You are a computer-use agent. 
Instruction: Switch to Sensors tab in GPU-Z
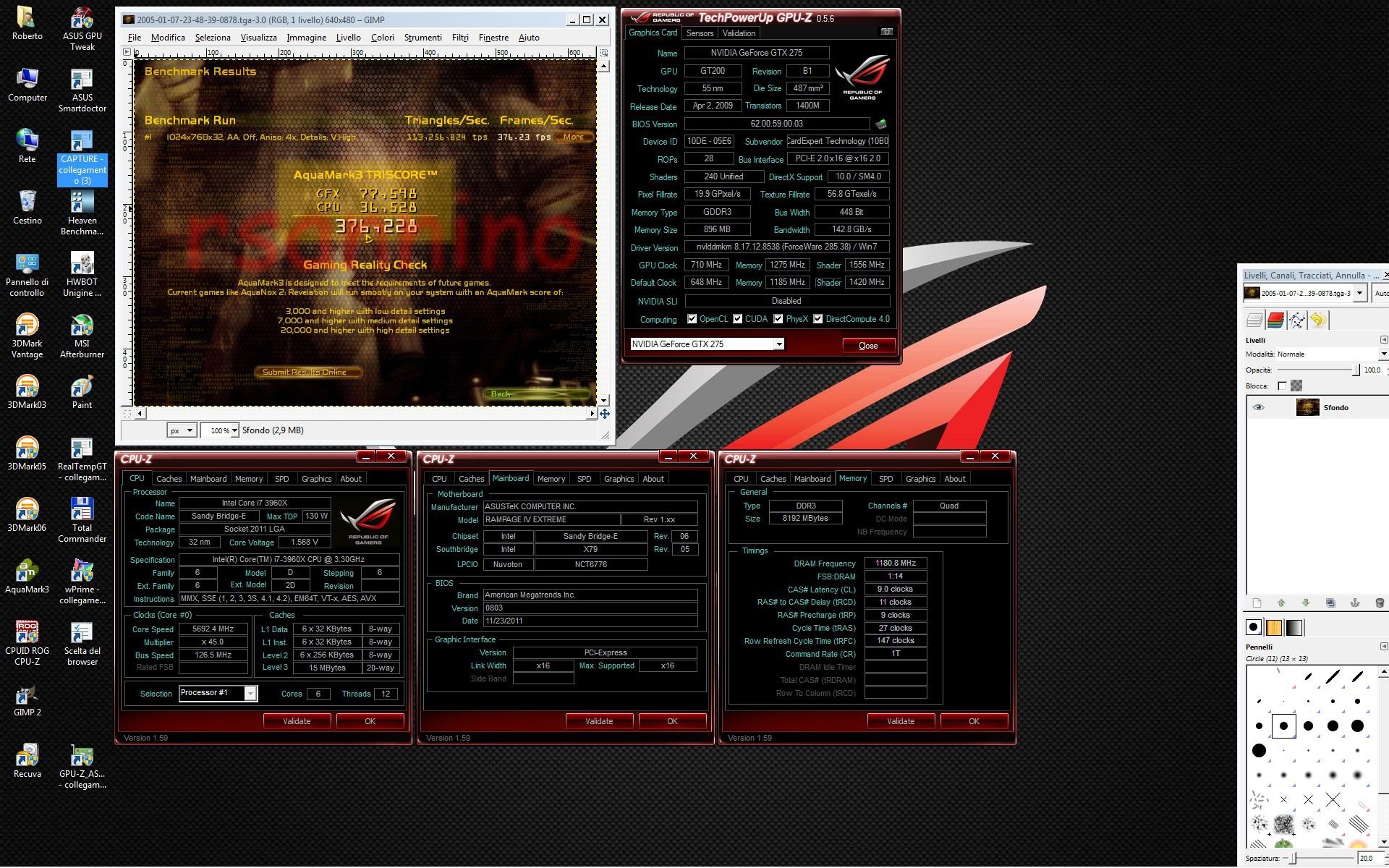pos(700,33)
